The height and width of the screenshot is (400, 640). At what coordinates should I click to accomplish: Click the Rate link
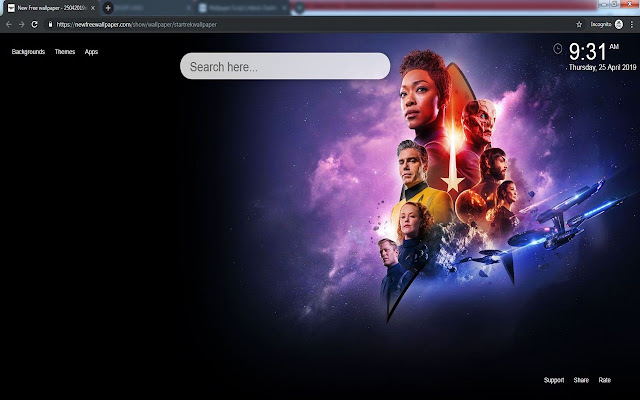604,380
